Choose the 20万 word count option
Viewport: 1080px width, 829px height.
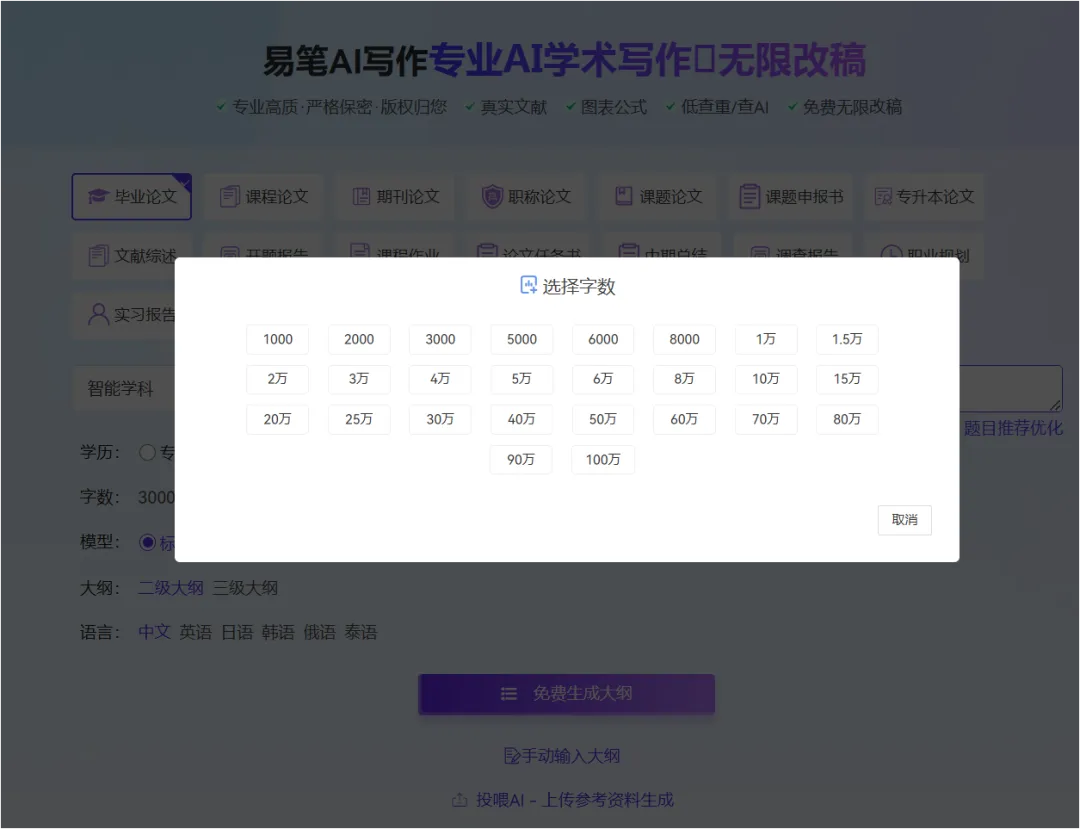coord(278,419)
